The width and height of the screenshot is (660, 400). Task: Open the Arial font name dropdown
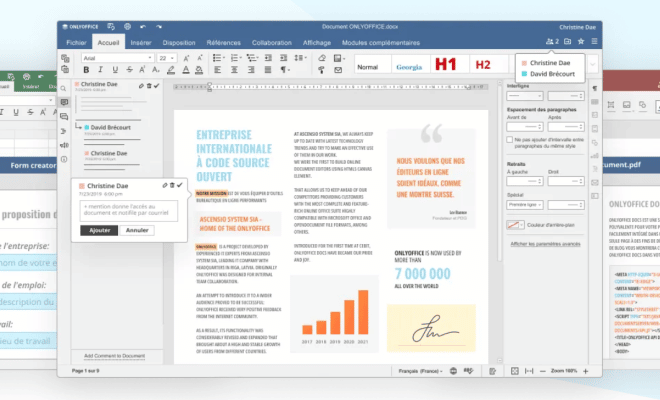click(117, 58)
